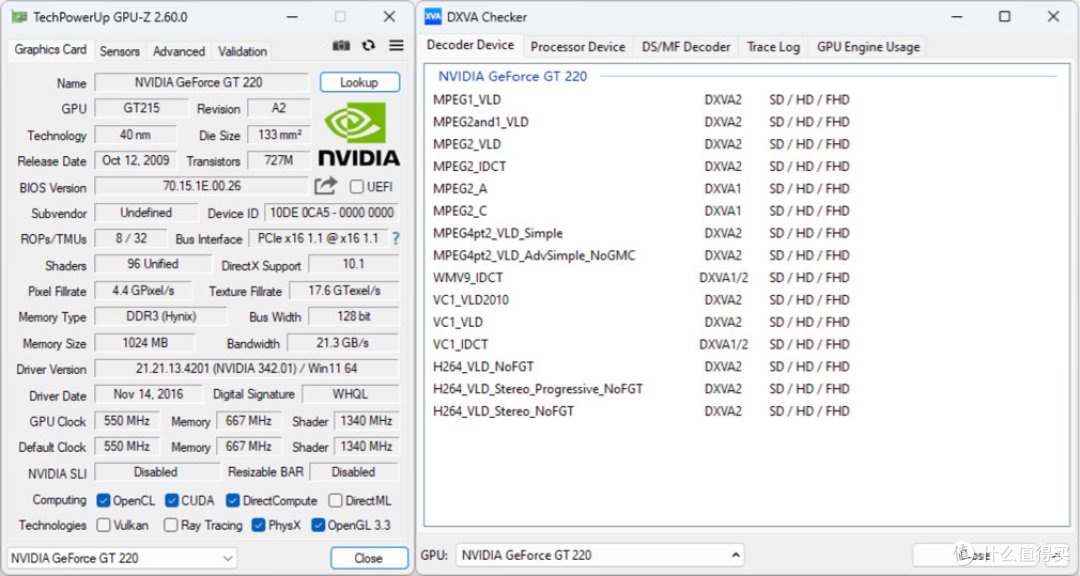
Task: Open the GPU-Z graphics card selector dropdown
Action: click(x=122, y=558)
